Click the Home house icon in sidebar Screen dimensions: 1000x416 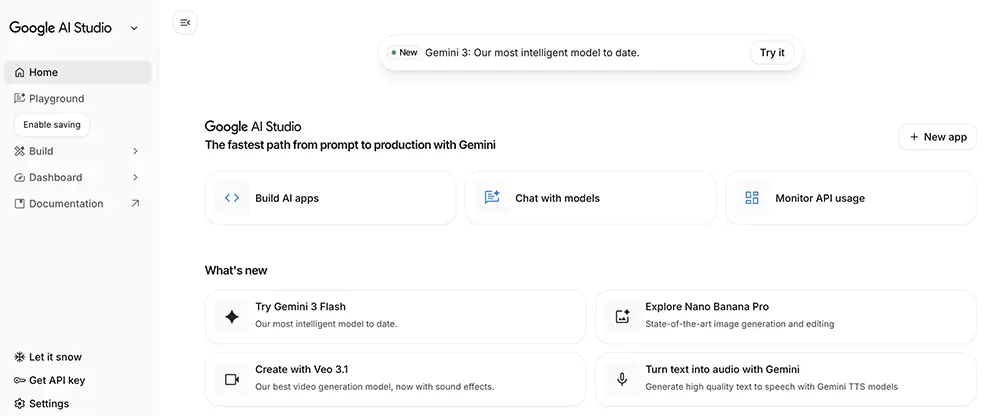20,73
